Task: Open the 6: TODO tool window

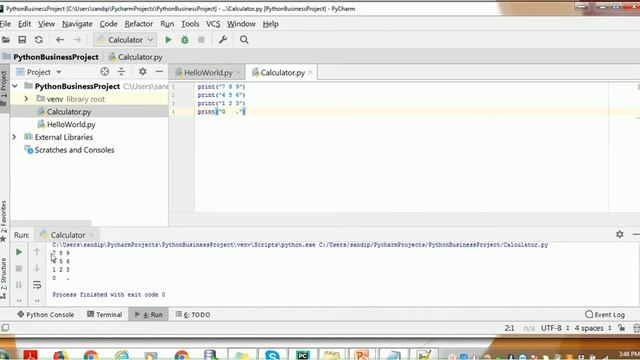Action: coord(193,314)
